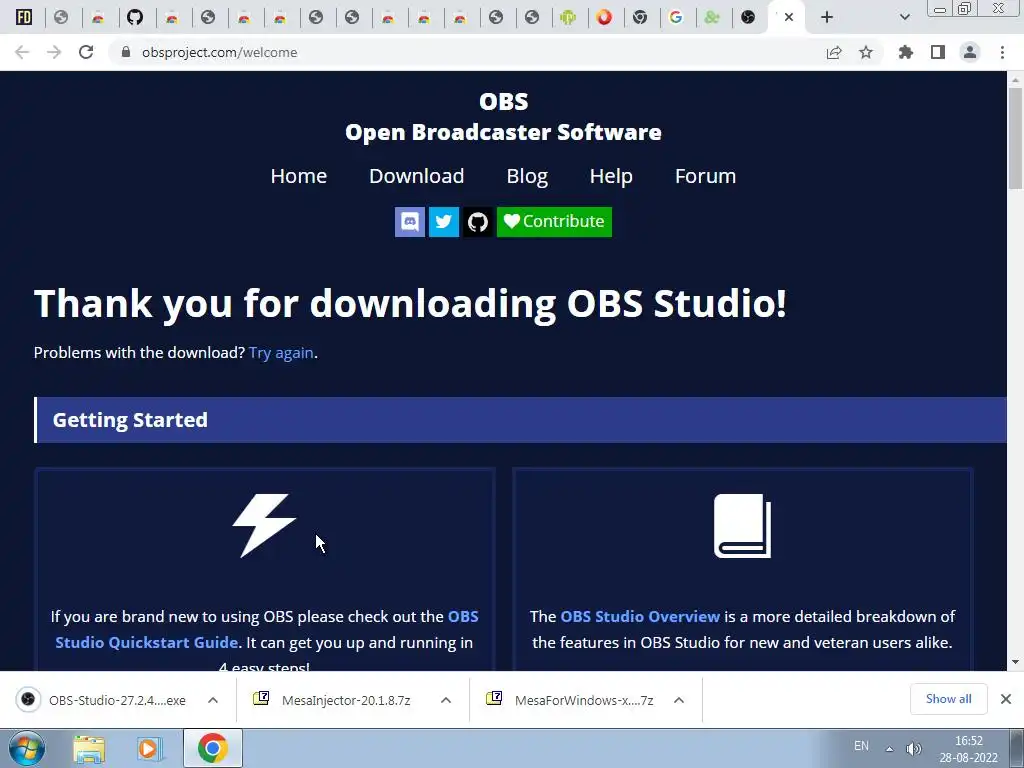Click the lightning bolt quickstart icon
The height and width of the screenshot is (768, 1024).
[x=264, y=526]
